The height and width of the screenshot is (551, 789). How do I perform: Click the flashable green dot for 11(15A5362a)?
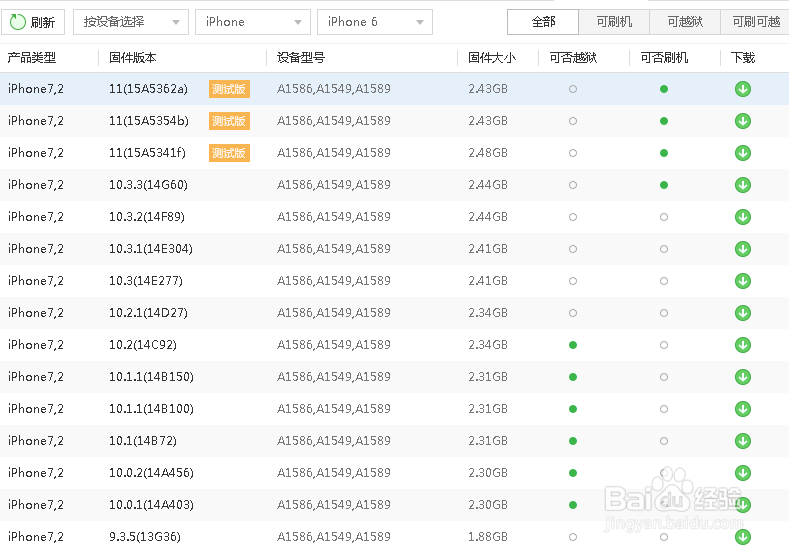pyautogui.click(x=664, y=89)
